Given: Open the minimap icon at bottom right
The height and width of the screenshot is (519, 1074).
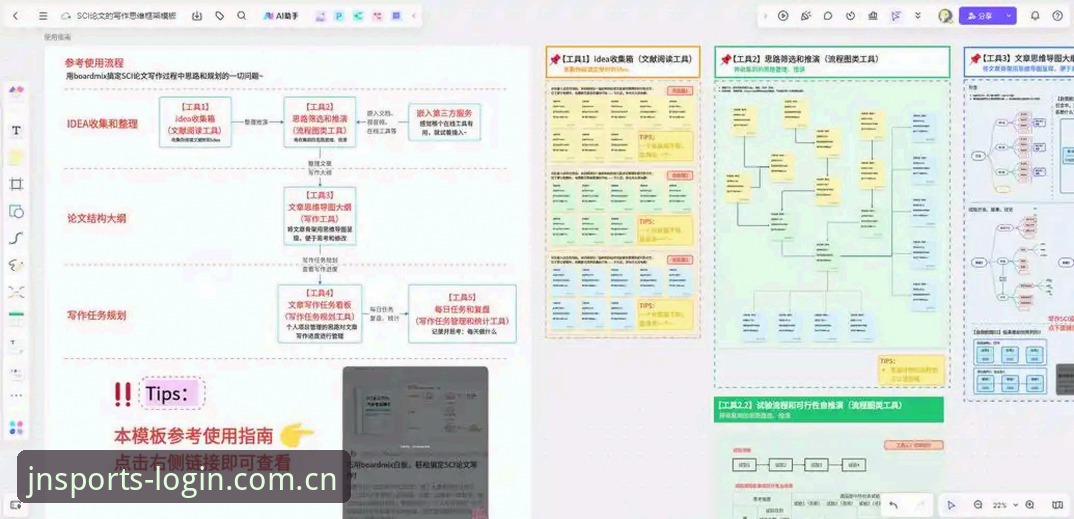Looking at the screenshot, I should pyautogui.click(x=1056, y=505).
